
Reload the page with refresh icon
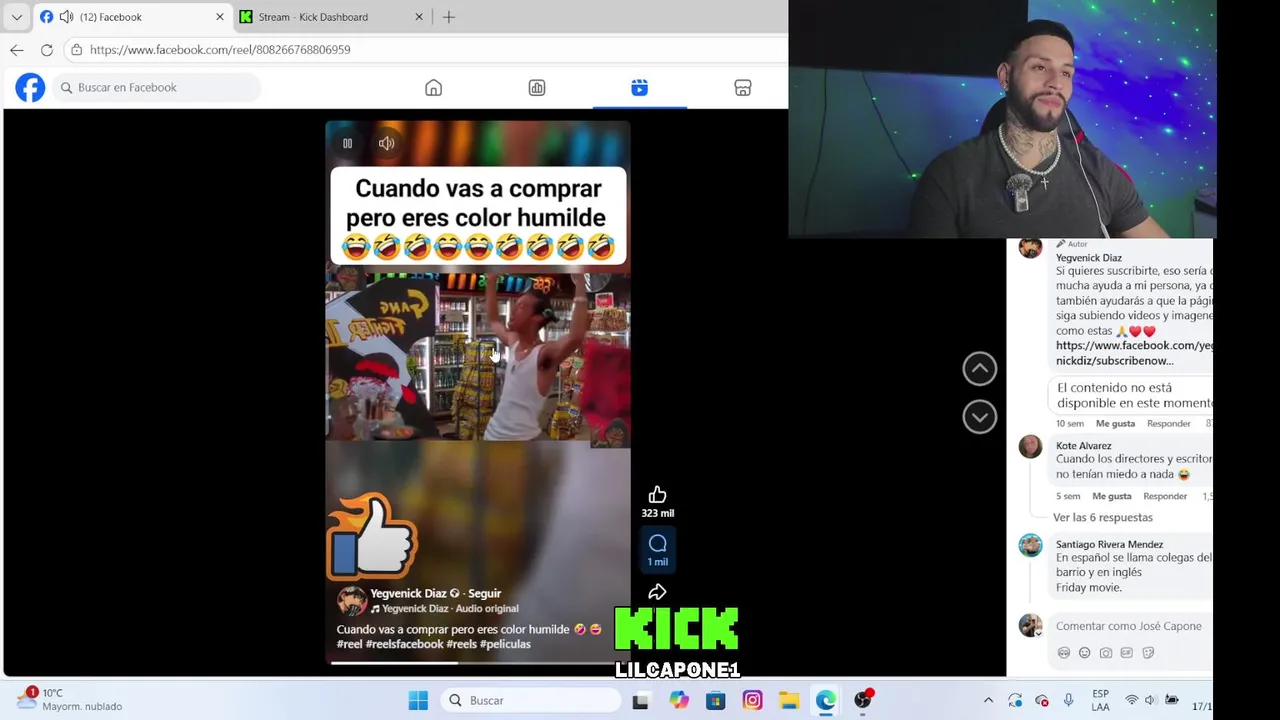coord(47,49)
